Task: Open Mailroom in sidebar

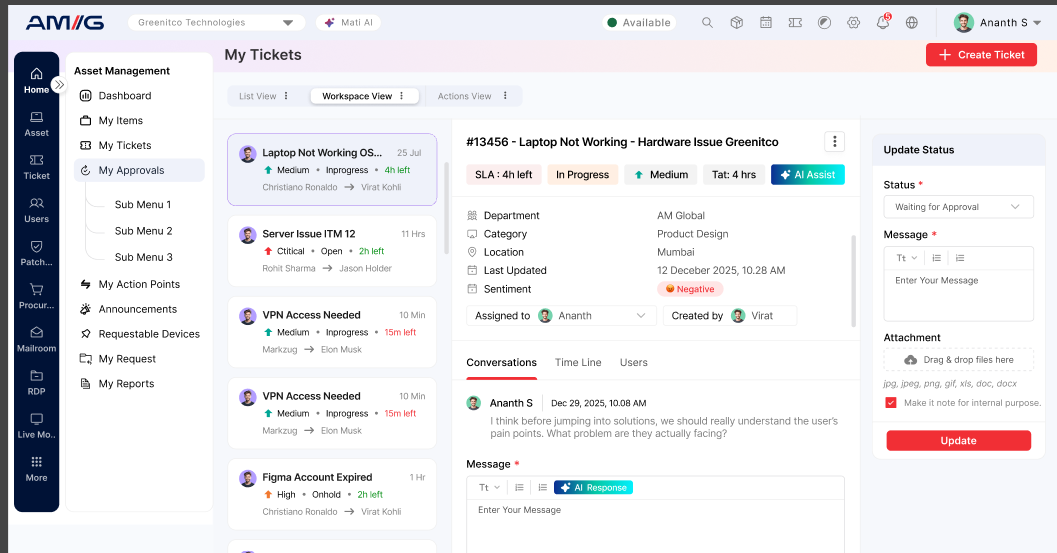Action: 36,339
